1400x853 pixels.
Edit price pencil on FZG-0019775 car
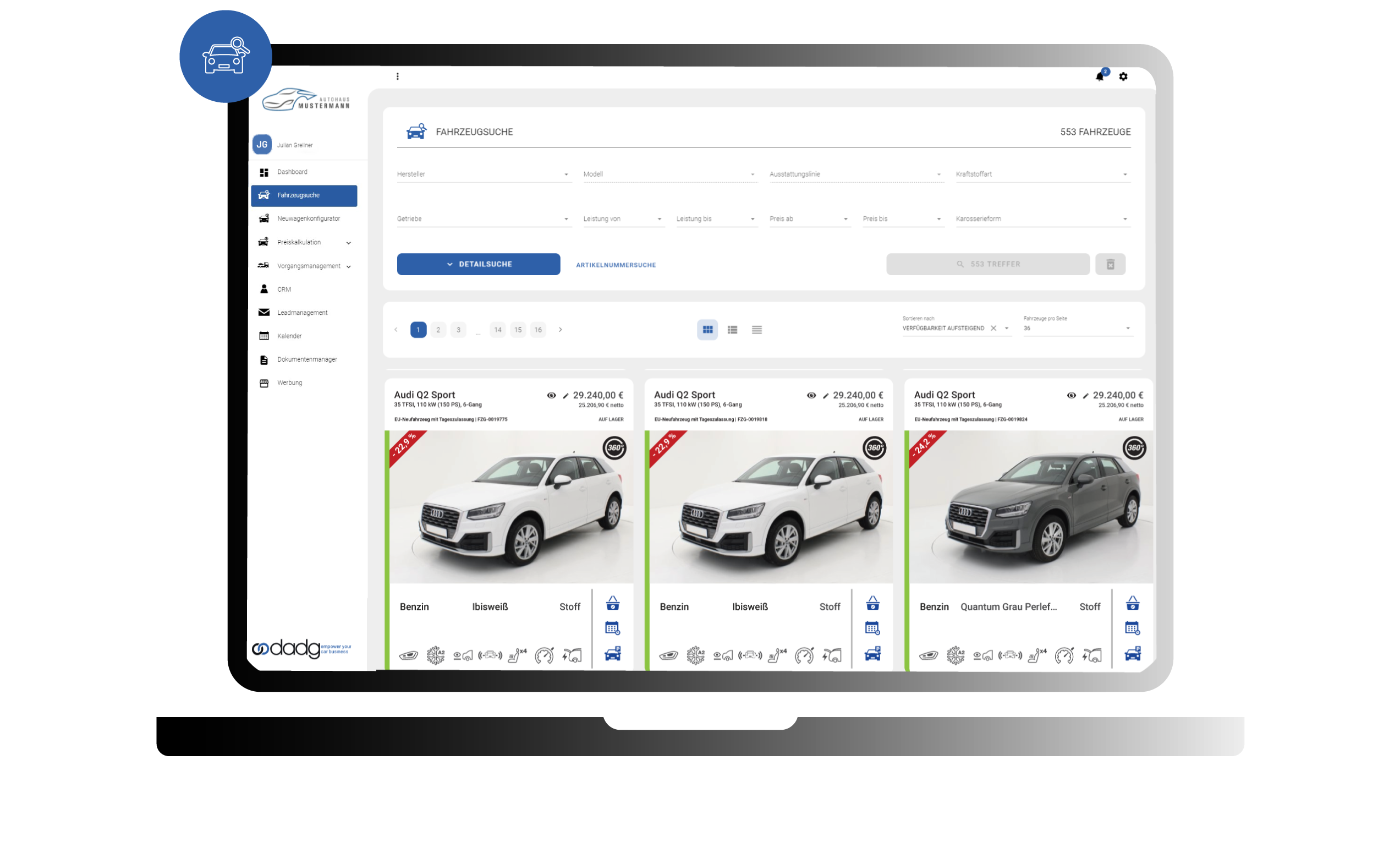[x=566, y=396]
